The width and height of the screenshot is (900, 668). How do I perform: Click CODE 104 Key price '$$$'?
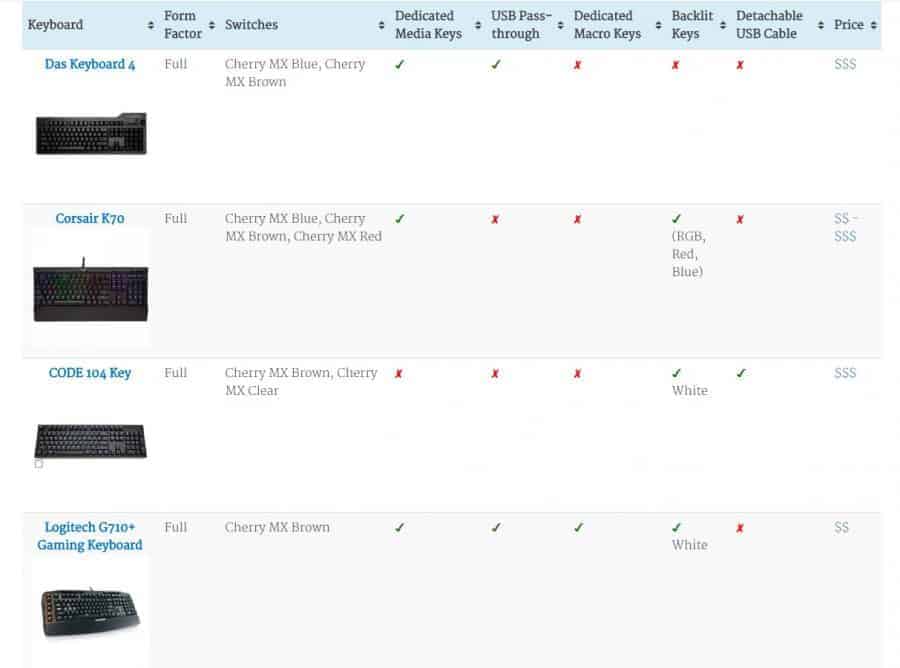[845, 373]
